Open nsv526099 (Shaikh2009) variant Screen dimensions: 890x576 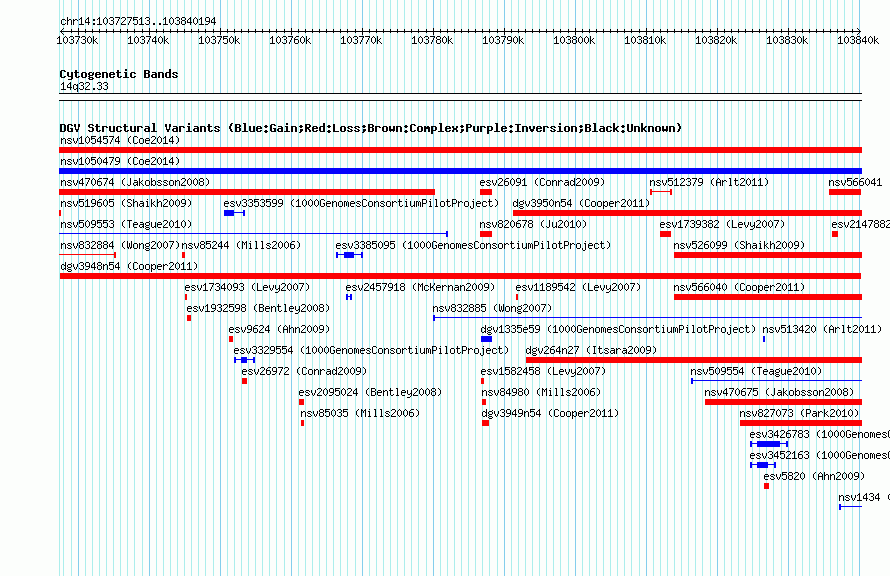[x=739, y=245]
